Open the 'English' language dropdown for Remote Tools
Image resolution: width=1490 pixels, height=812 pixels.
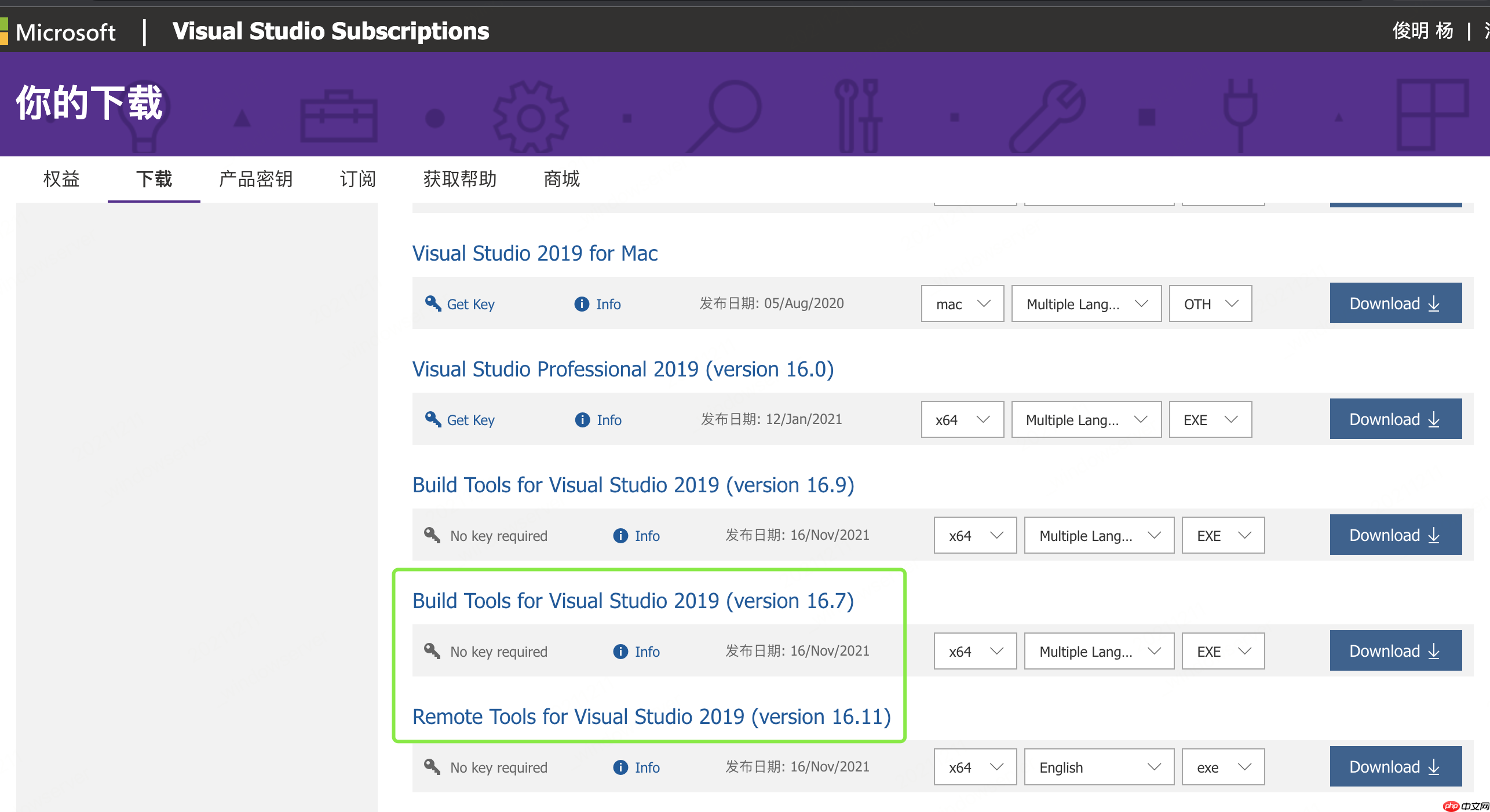[x=1098, y=767]
